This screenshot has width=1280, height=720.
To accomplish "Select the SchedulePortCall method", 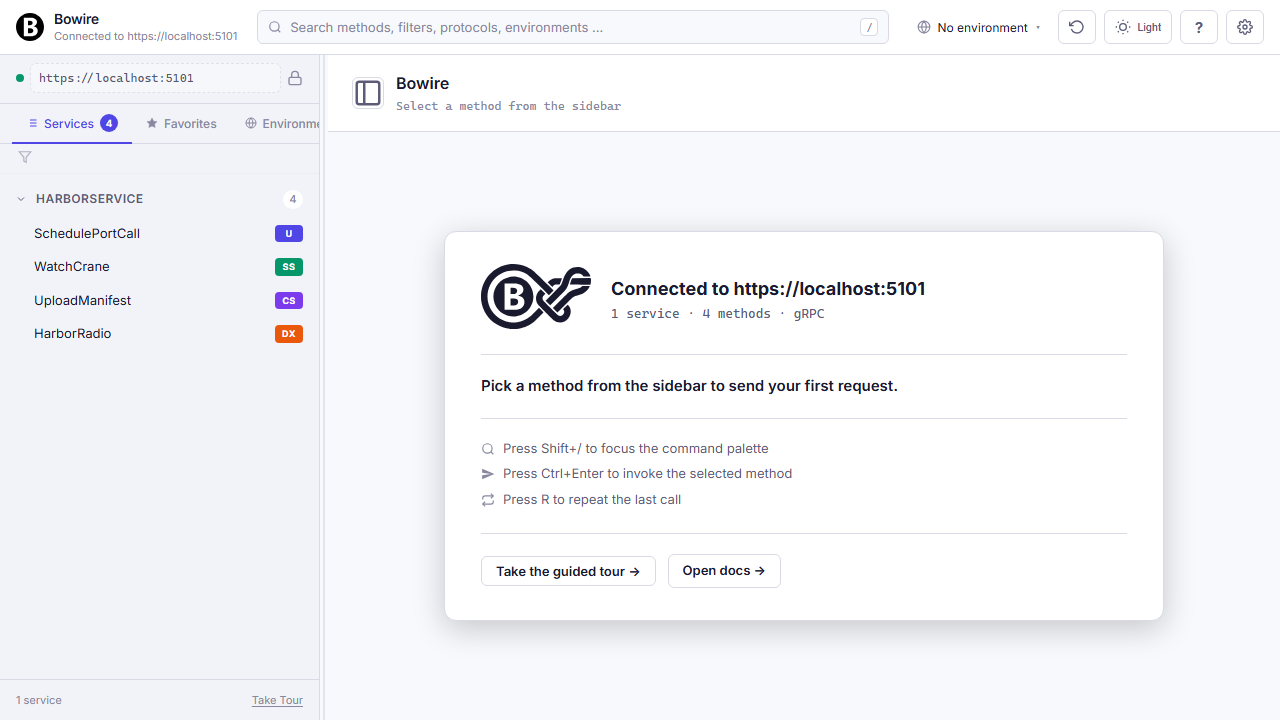I will 160,233.
